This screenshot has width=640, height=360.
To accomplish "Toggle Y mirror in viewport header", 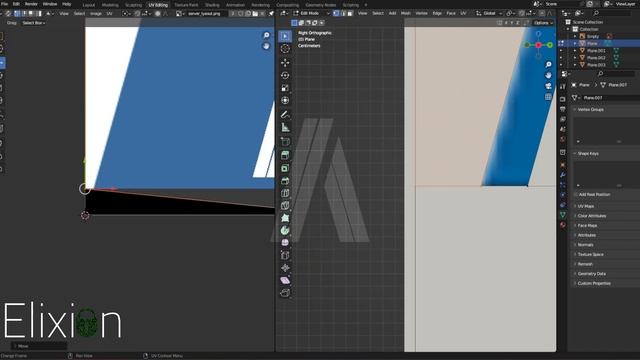I will [x=512, y=23].
